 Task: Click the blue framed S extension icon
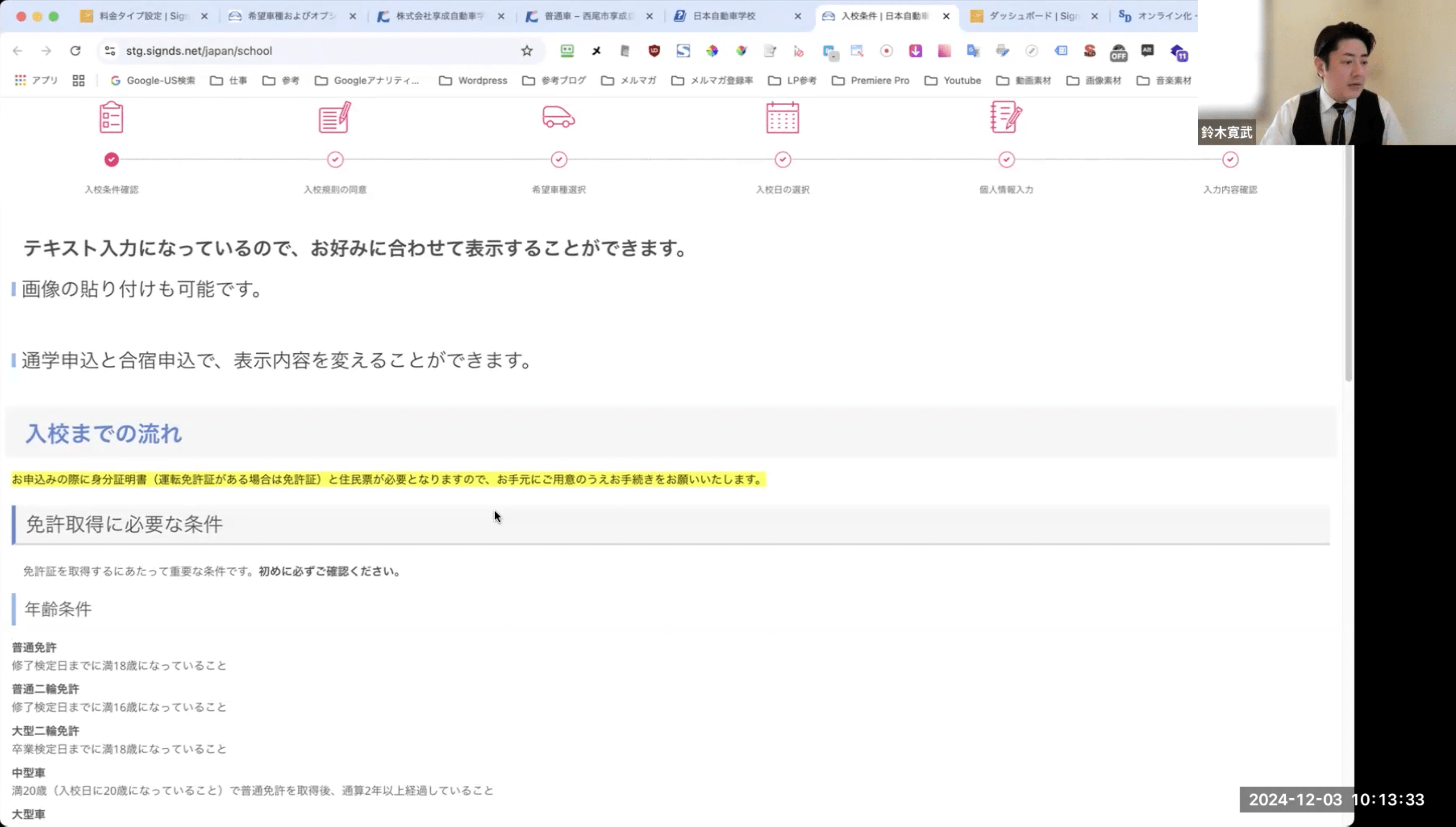tap(683, 51)
